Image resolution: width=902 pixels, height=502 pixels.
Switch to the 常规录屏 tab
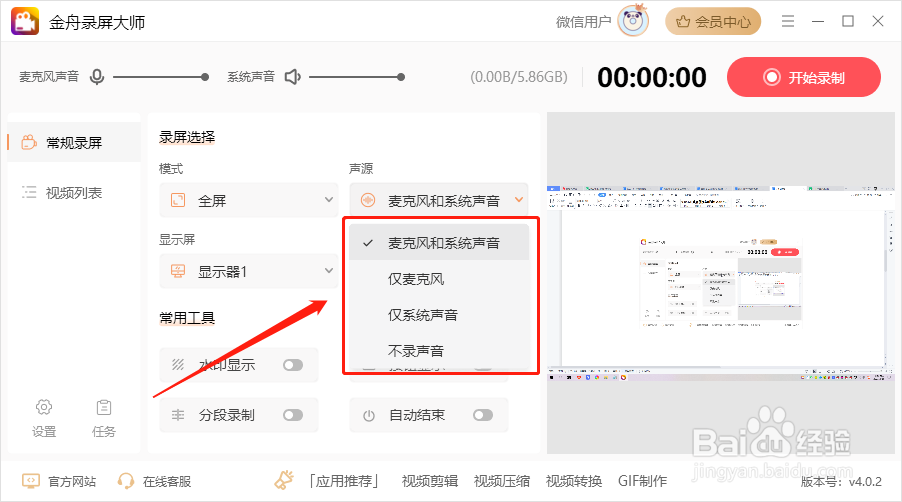pyautogui.click(x=74, y=142)
